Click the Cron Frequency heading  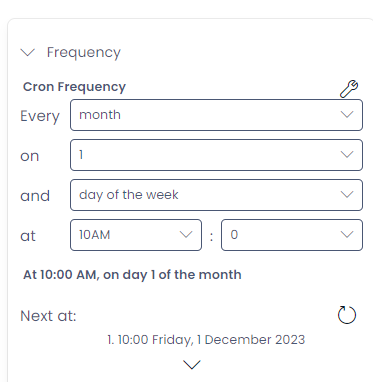tap(74, 87)
